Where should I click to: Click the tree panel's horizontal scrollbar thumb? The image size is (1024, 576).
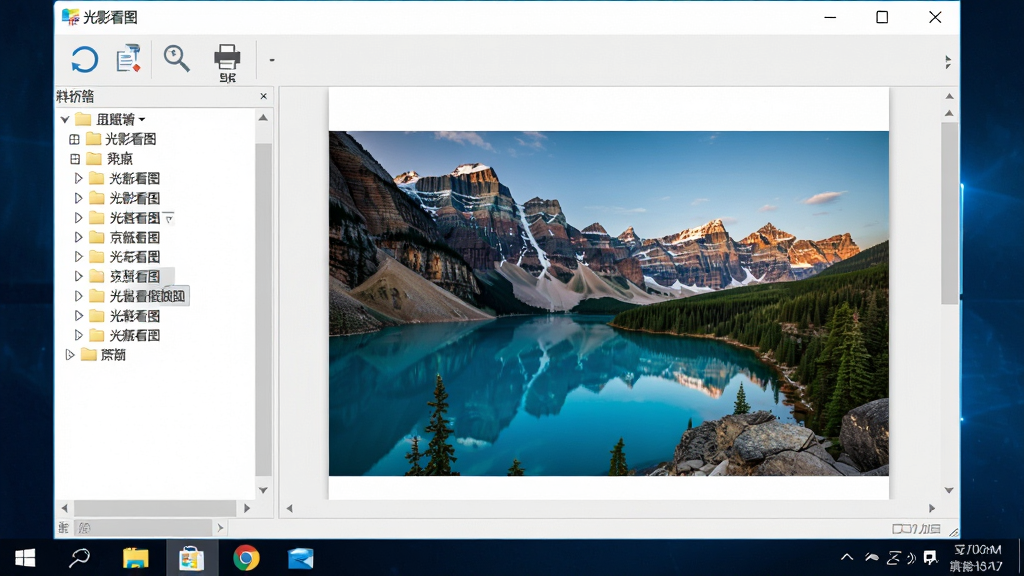pyautogui.click(x=155, y=507)
